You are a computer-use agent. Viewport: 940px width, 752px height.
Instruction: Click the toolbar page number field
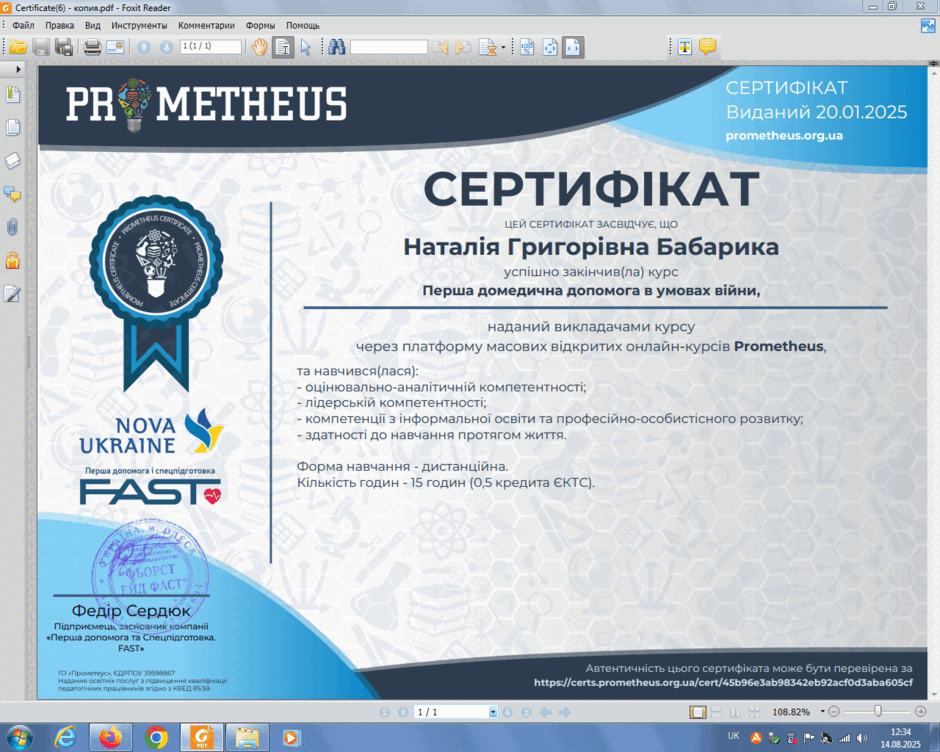[211, 47]
